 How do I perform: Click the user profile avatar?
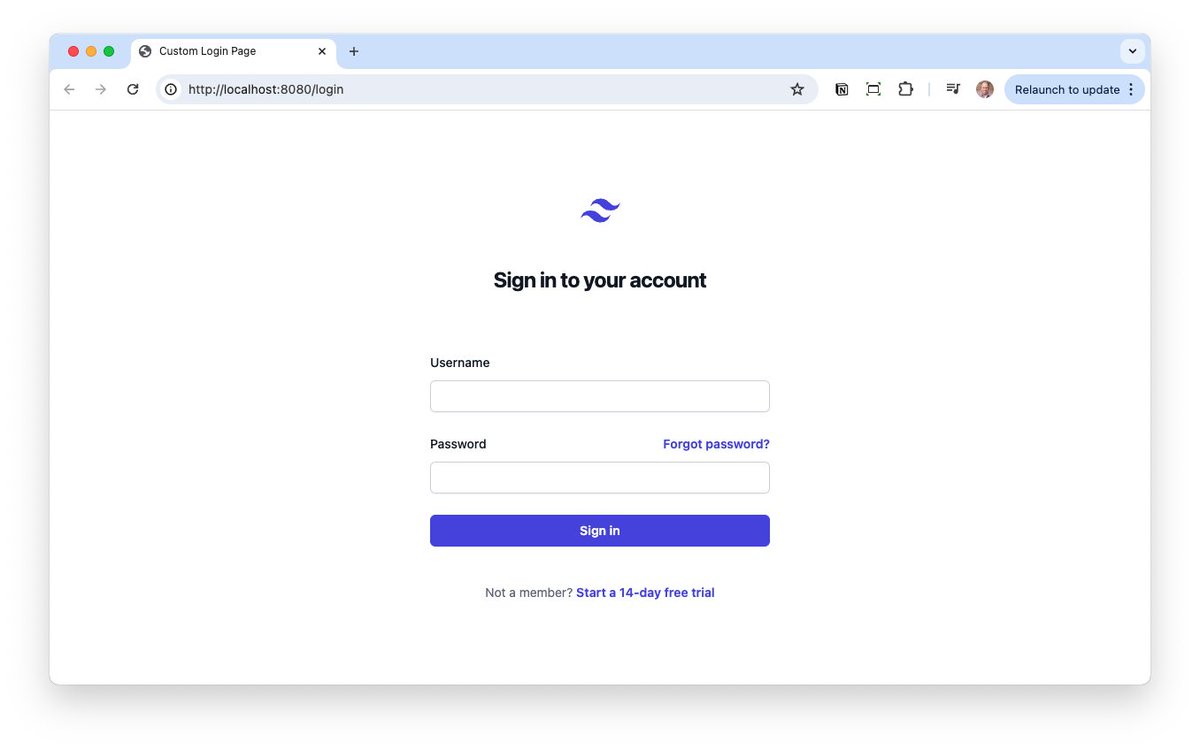pos(985,89)
